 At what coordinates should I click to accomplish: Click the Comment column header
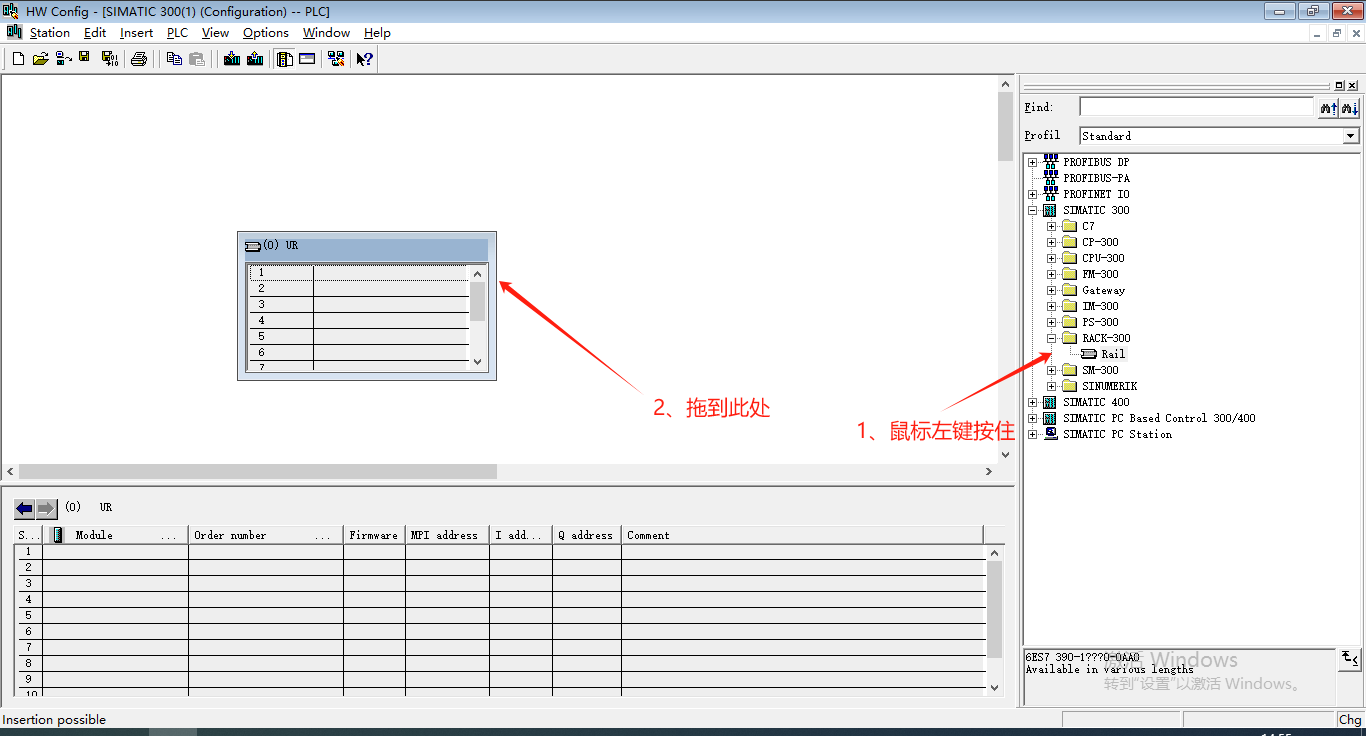click(802, 535)
